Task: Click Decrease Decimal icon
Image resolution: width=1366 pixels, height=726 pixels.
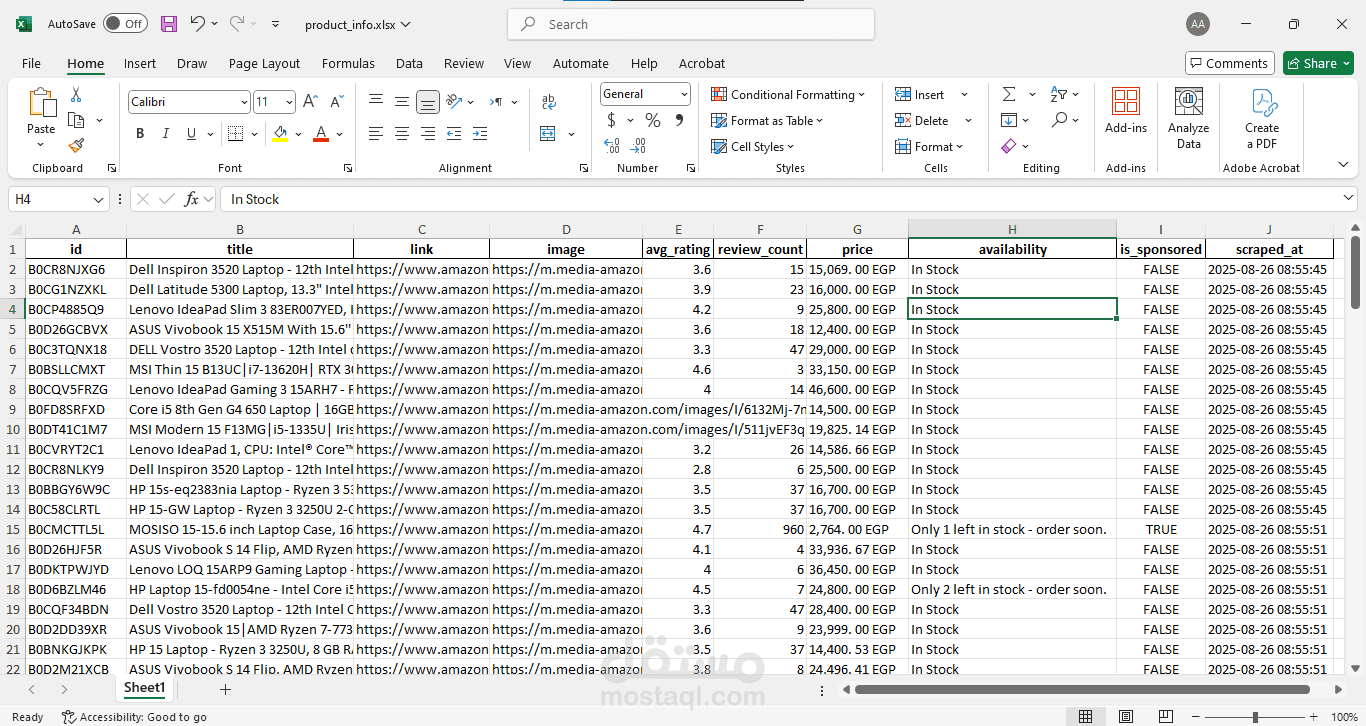Action: (x=640, y=146)
